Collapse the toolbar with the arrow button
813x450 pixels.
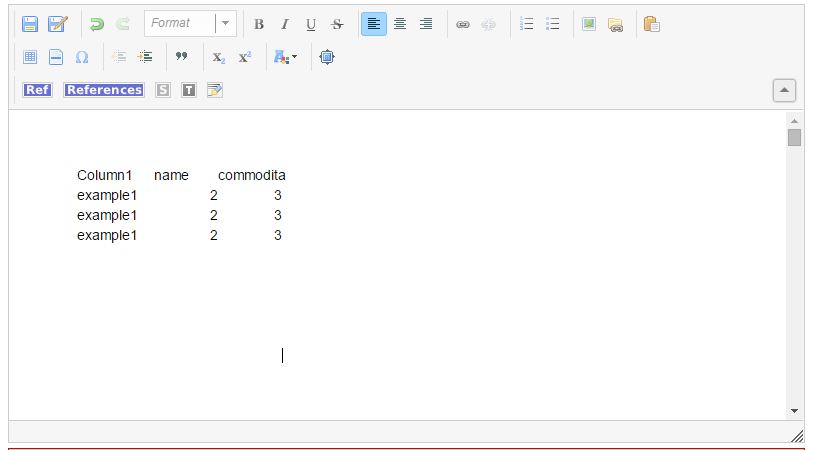tap(784, 90)
